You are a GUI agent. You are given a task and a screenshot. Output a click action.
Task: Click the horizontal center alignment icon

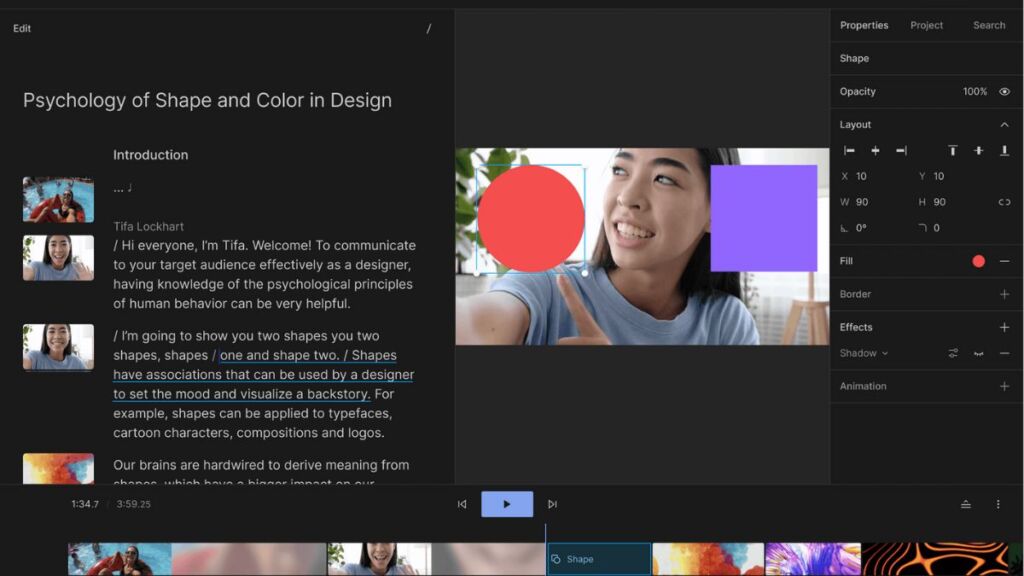coord(875,150)
